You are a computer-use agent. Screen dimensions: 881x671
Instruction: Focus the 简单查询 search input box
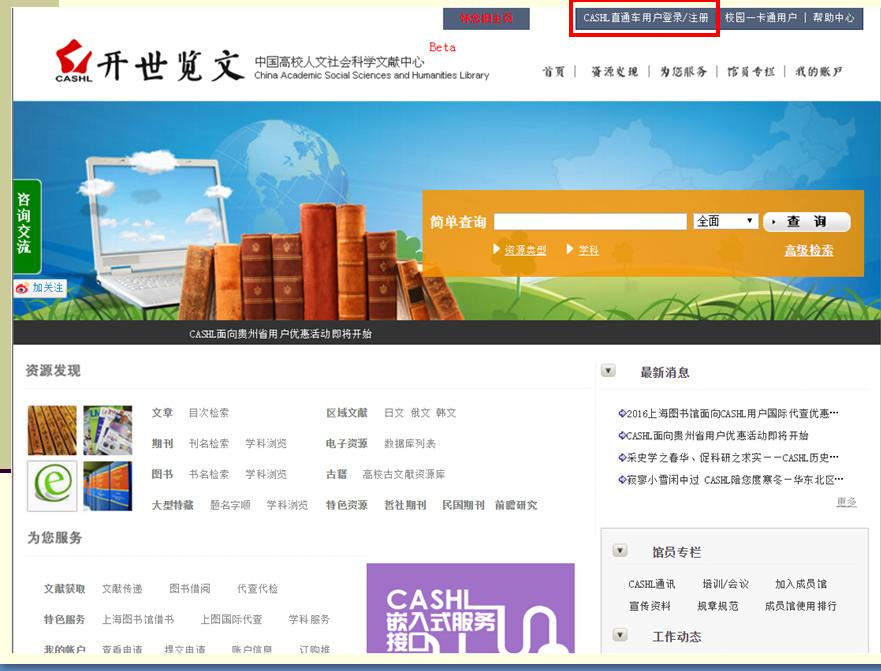pyautogui.click(x=590, y=221)
